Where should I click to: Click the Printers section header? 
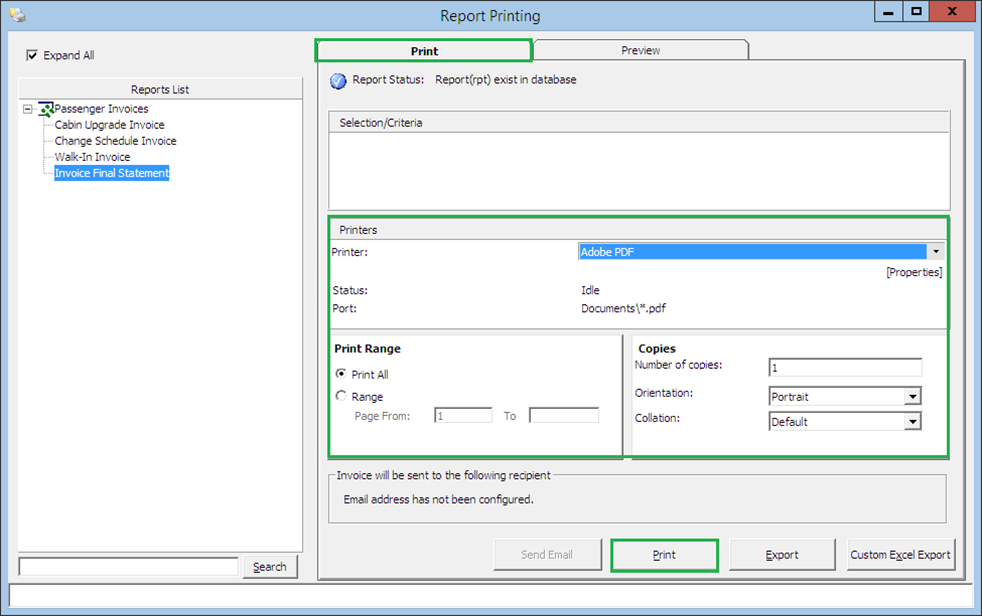[638, 230]
